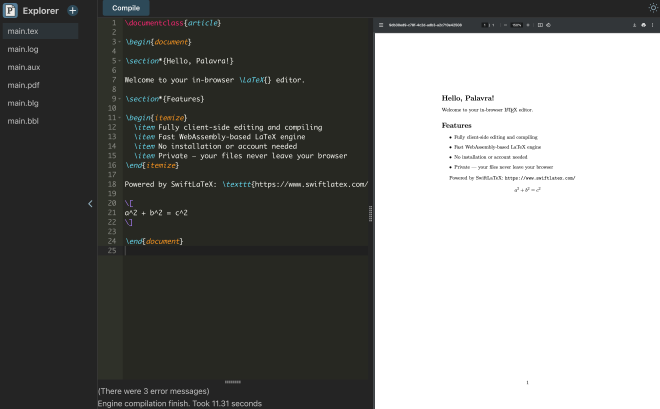Zoom out the PDF preview
Viewport: 660px width, 409px height.
click(505, 24)
